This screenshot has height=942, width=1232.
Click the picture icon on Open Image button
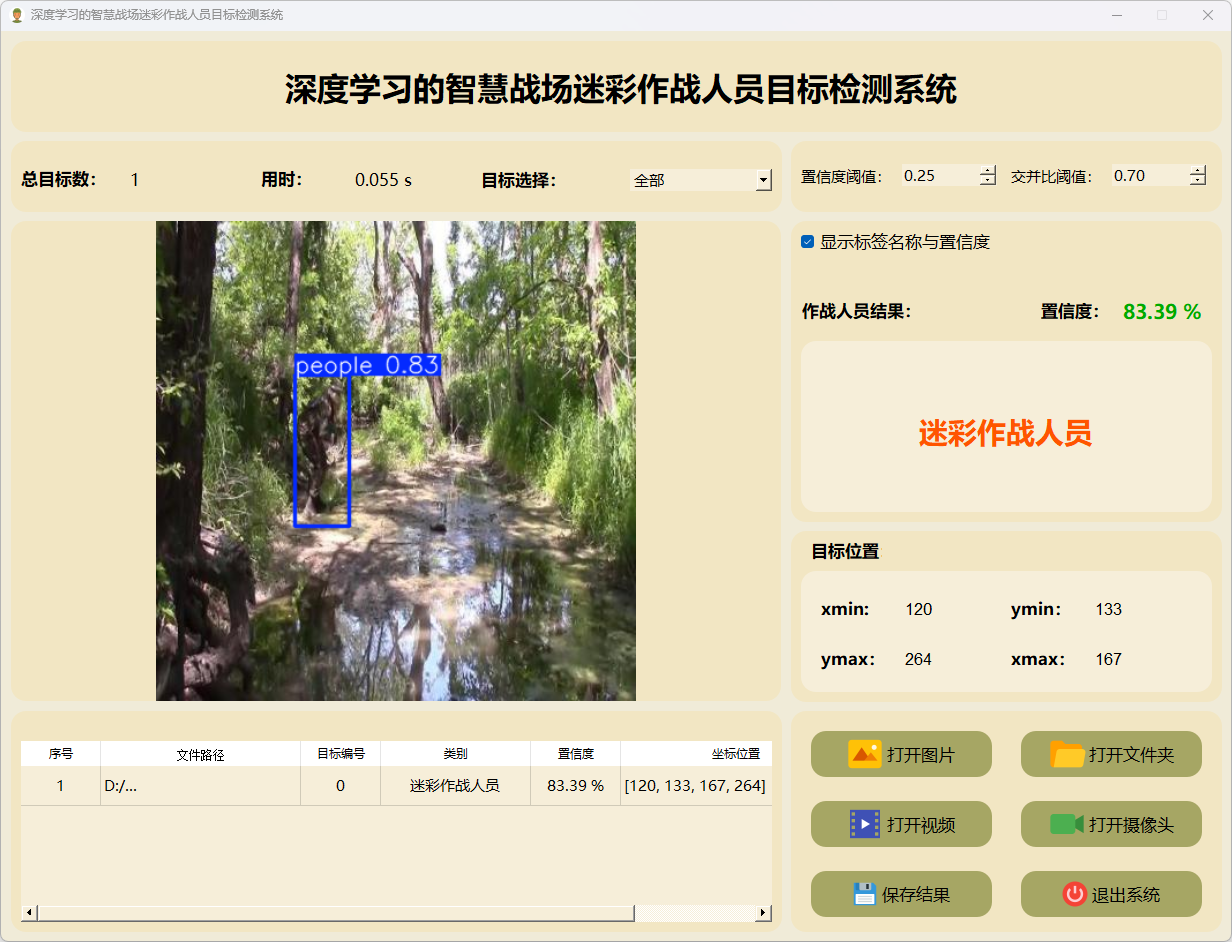[864, 754]
